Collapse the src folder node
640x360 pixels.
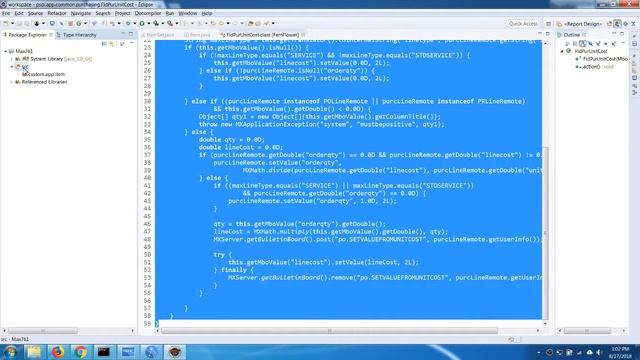12,67
